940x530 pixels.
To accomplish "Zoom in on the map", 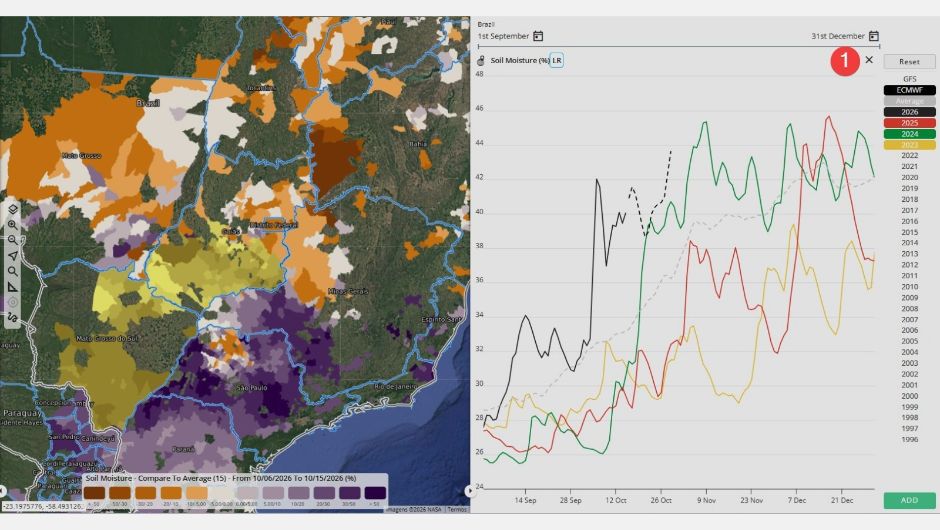I will tap(13, 225).
